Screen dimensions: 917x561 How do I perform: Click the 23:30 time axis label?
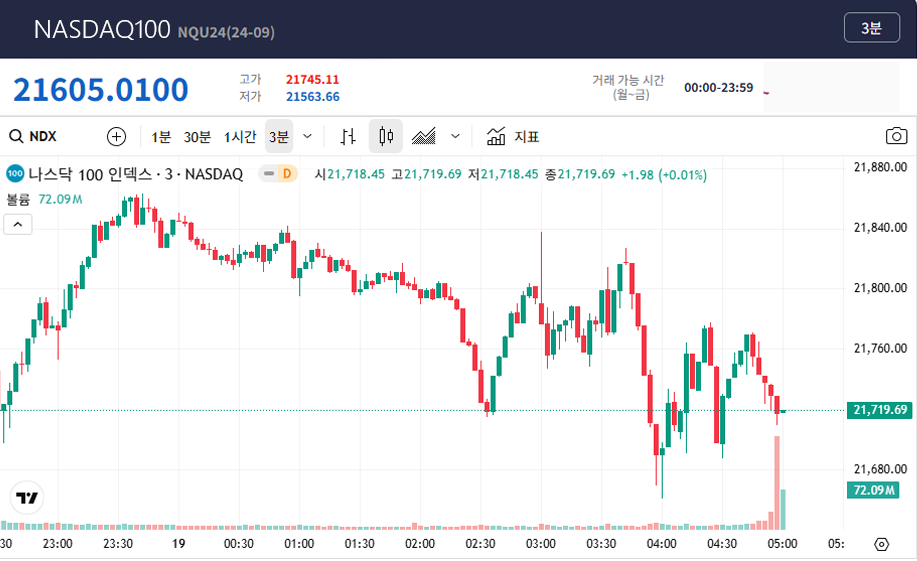click(x=118, y=544)
